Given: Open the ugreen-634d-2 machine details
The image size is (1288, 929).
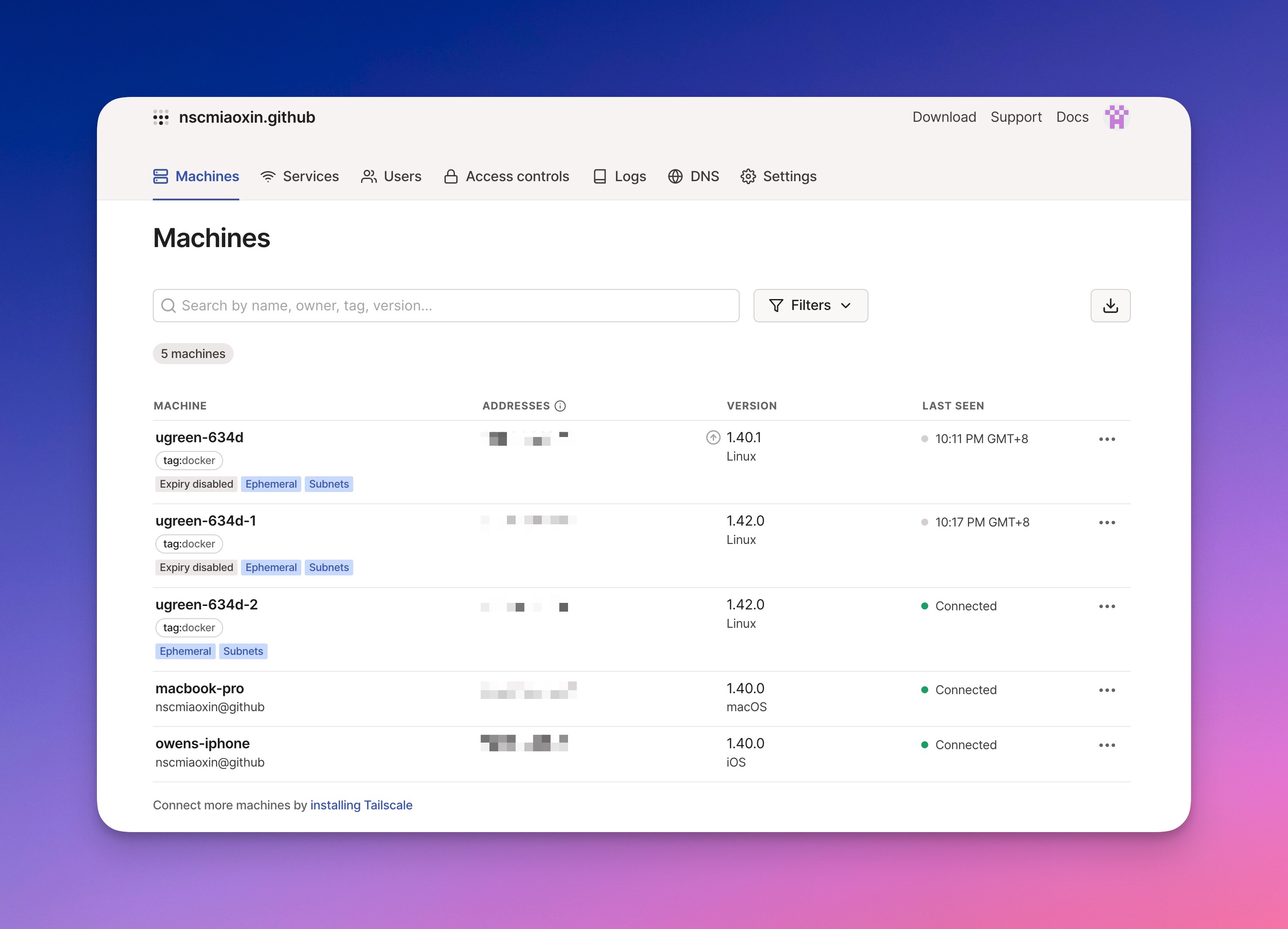Looking at the screenshot, I should click(x=206, y=604).
